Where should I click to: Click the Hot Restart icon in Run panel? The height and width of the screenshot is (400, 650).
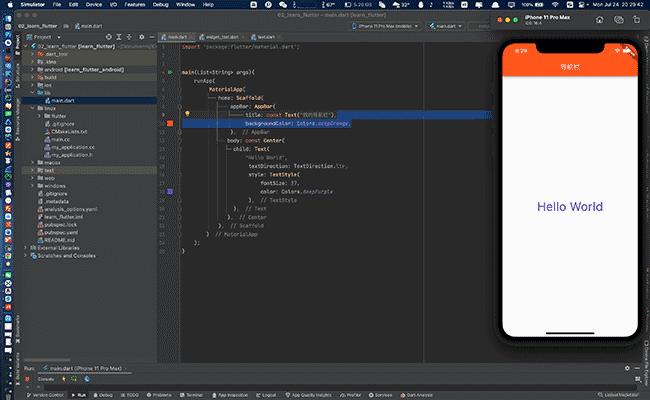point(74,379)
